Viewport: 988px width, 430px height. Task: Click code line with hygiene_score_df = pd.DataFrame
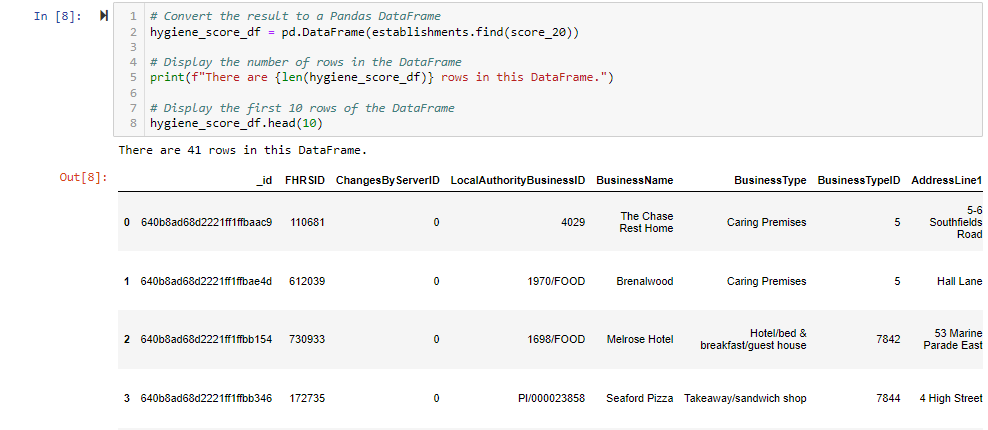point(364,32)
